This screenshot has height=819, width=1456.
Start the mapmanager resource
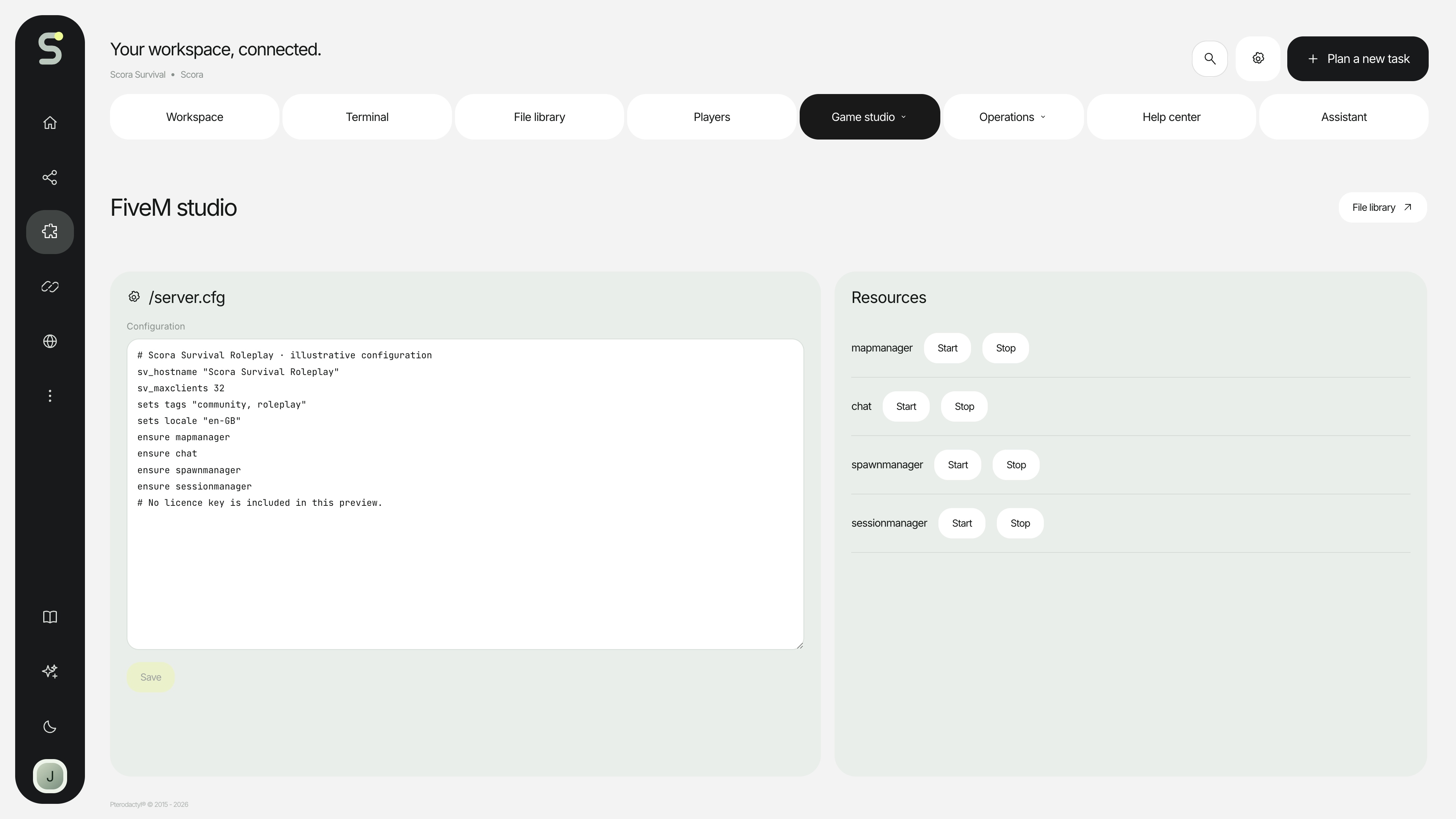[947, 348]
